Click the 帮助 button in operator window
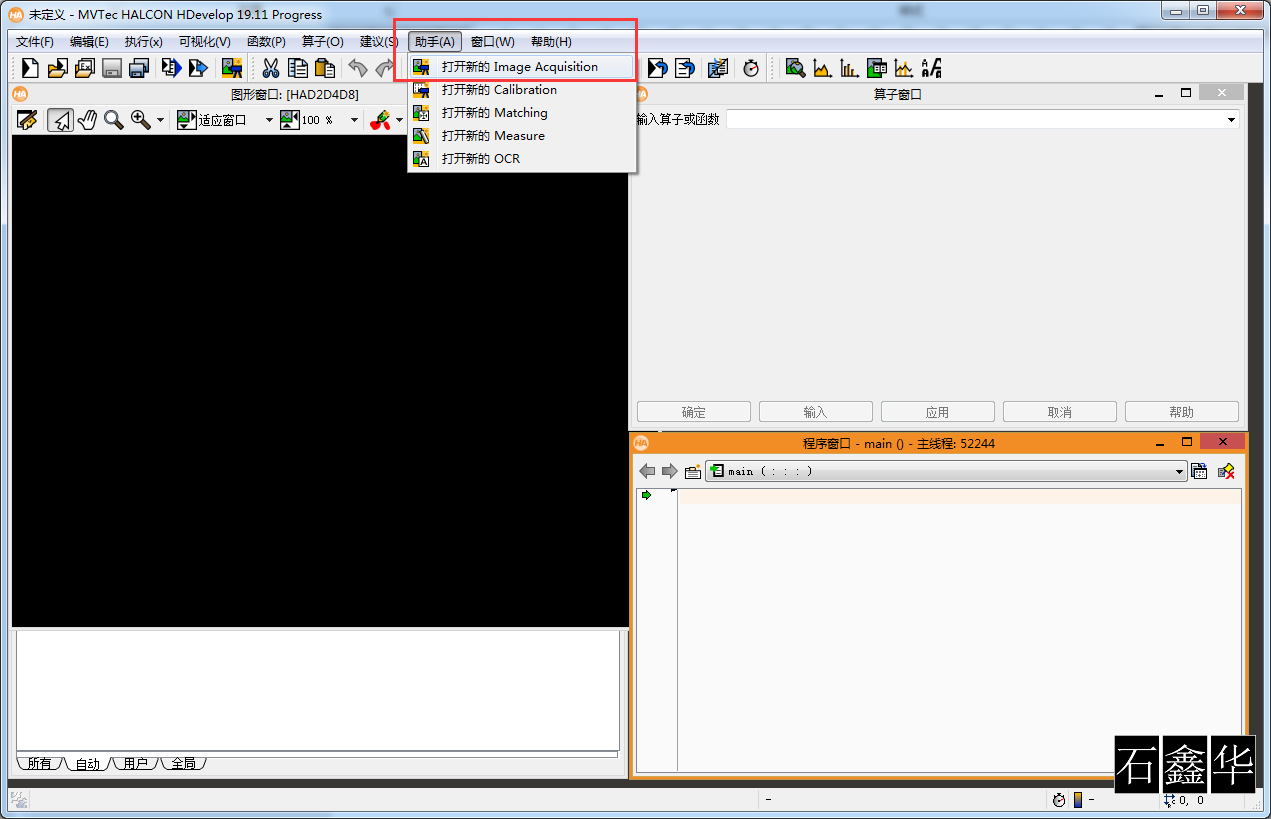This screenshot has height=819, width=1271. tap(1182, 412)
